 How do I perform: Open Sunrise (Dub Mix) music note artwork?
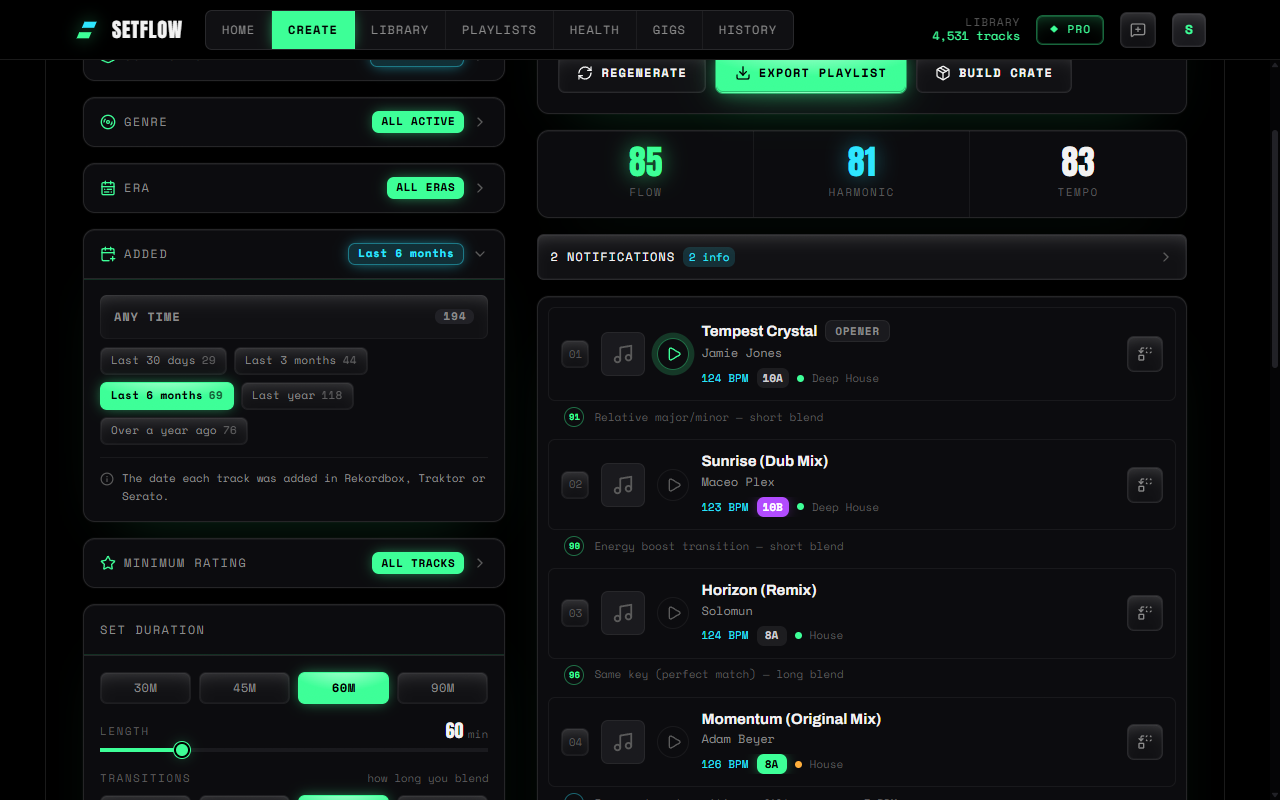coord(623,485)
